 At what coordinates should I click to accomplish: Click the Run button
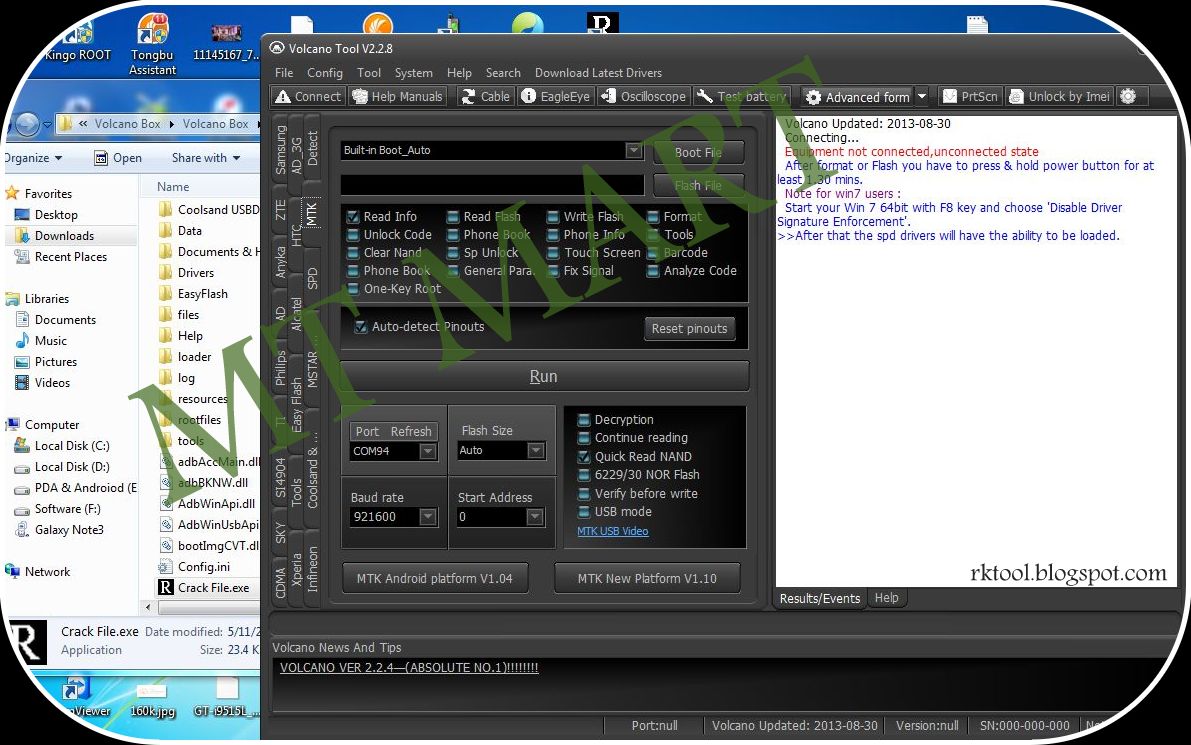[544, 376]
